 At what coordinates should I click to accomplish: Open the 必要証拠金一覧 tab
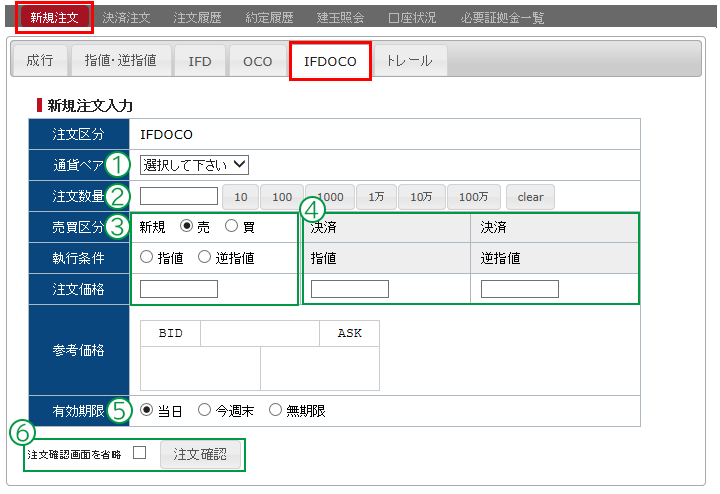click(x=502, y=18)
